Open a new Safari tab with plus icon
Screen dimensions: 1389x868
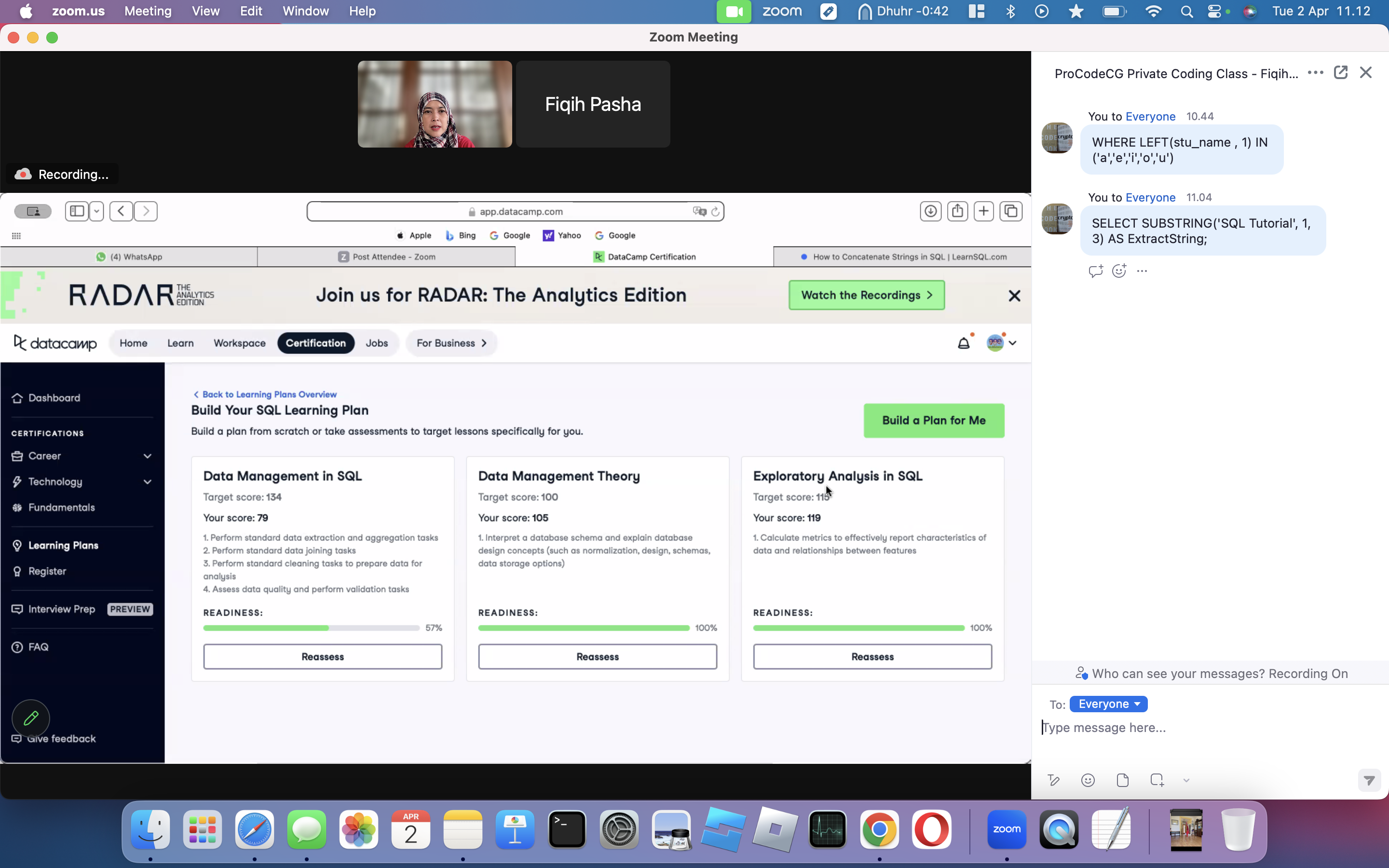[x=984, y=211]
